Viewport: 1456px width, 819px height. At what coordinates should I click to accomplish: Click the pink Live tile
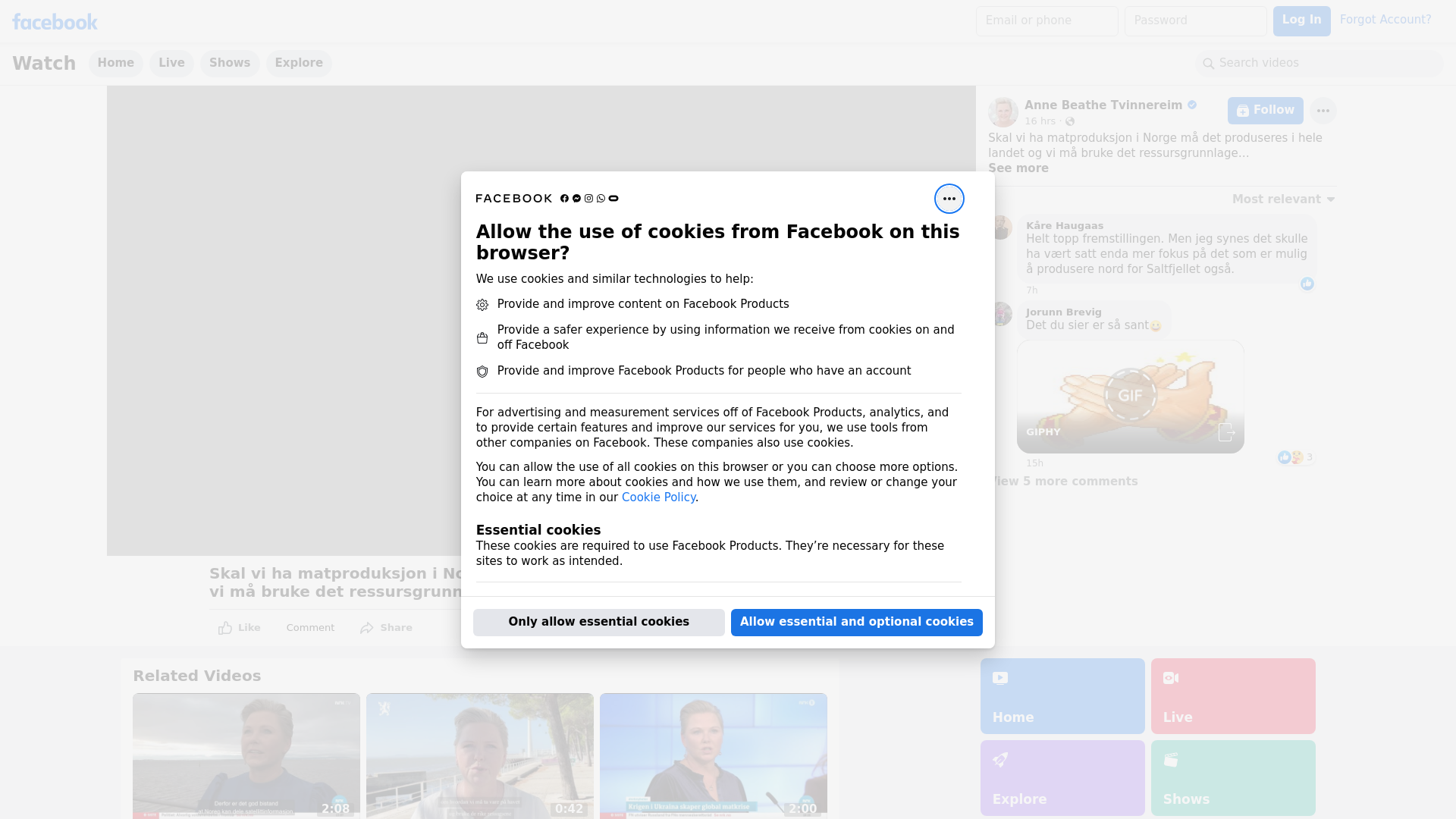(1233, 696)
